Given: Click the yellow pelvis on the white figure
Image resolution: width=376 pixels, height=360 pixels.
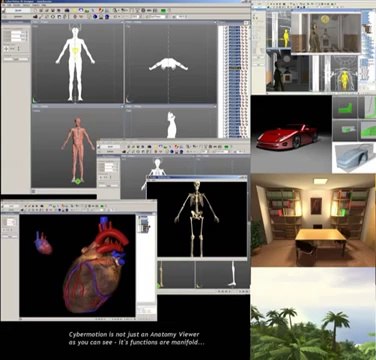Looking at the screenshot, I should coord(76,52).
